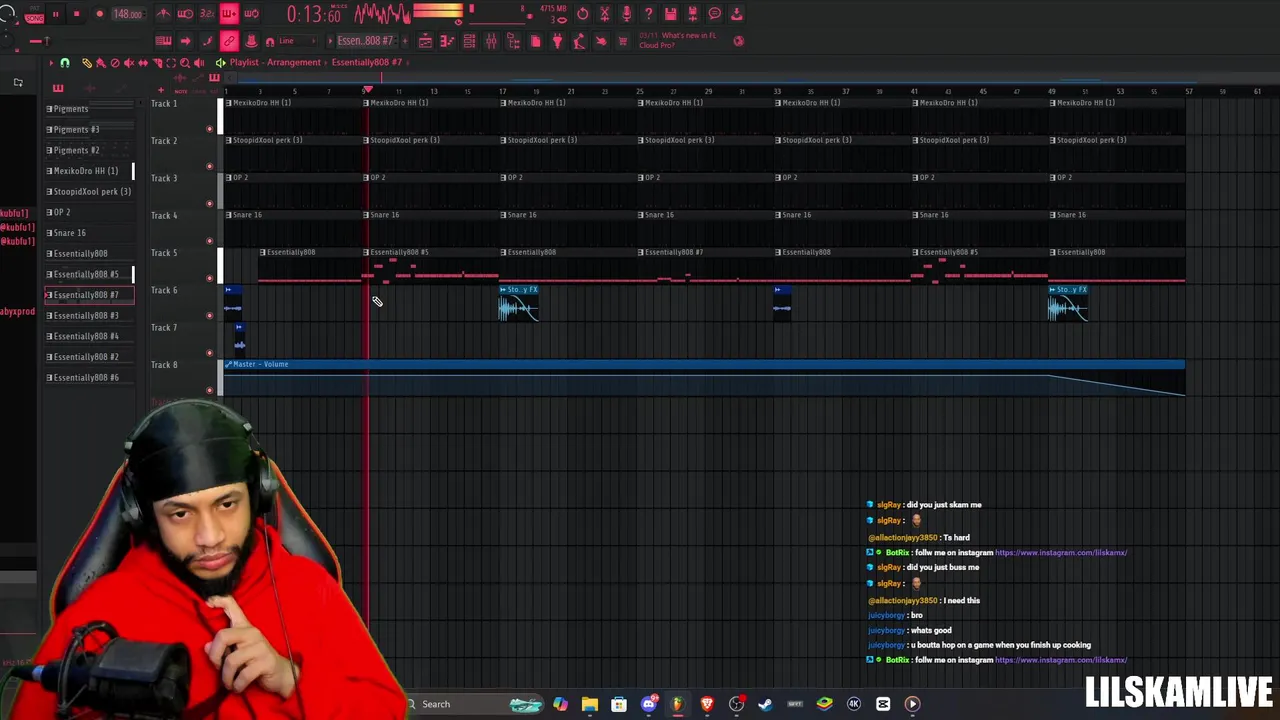Image resolution: width=1280 pixels, height=720 pixels.
Task: Select the playlist pencil draw tool
Action: click(x=87, y=63)
